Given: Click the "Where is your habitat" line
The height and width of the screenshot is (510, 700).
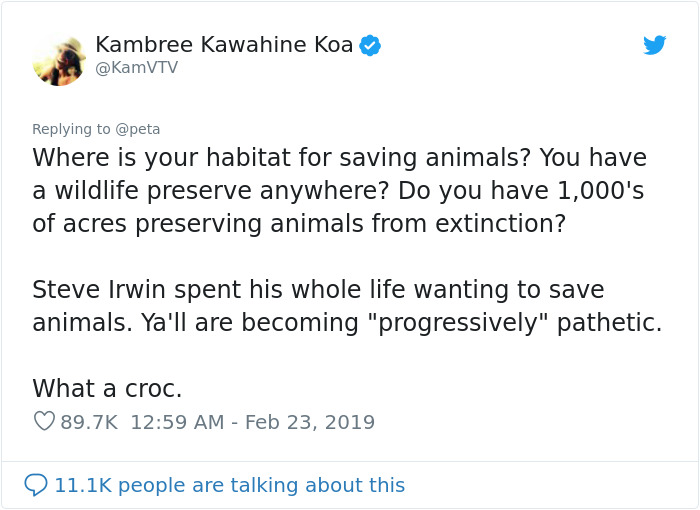Looking at the screenshot, I should [339, 158].
